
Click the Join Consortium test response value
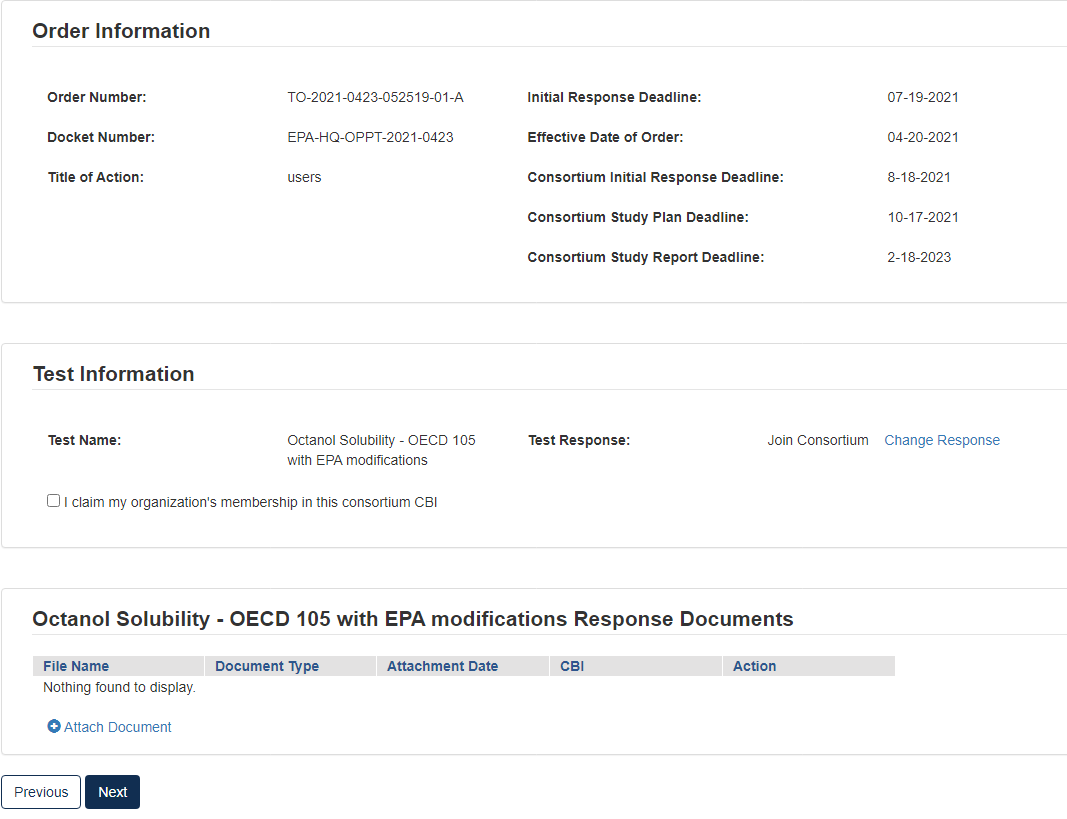pyautogui.click(x=817, y=440)
